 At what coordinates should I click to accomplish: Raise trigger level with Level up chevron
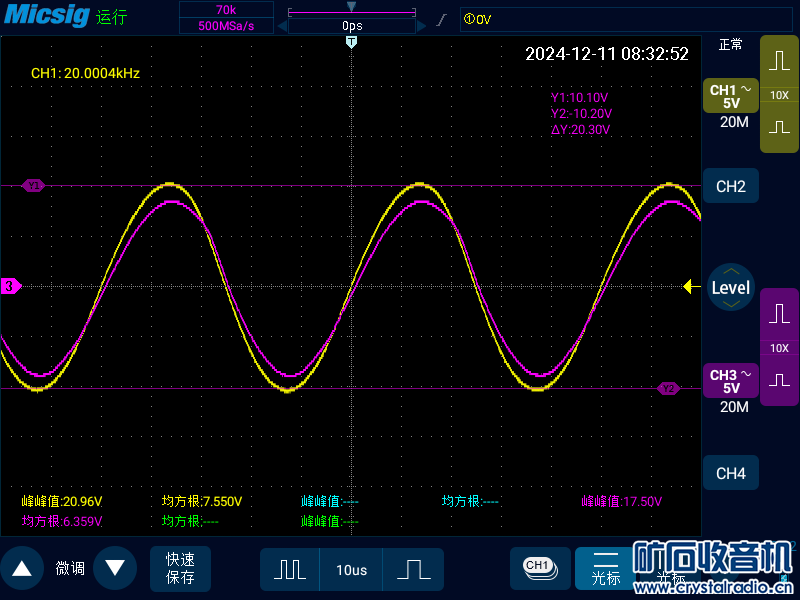(731, 271)
